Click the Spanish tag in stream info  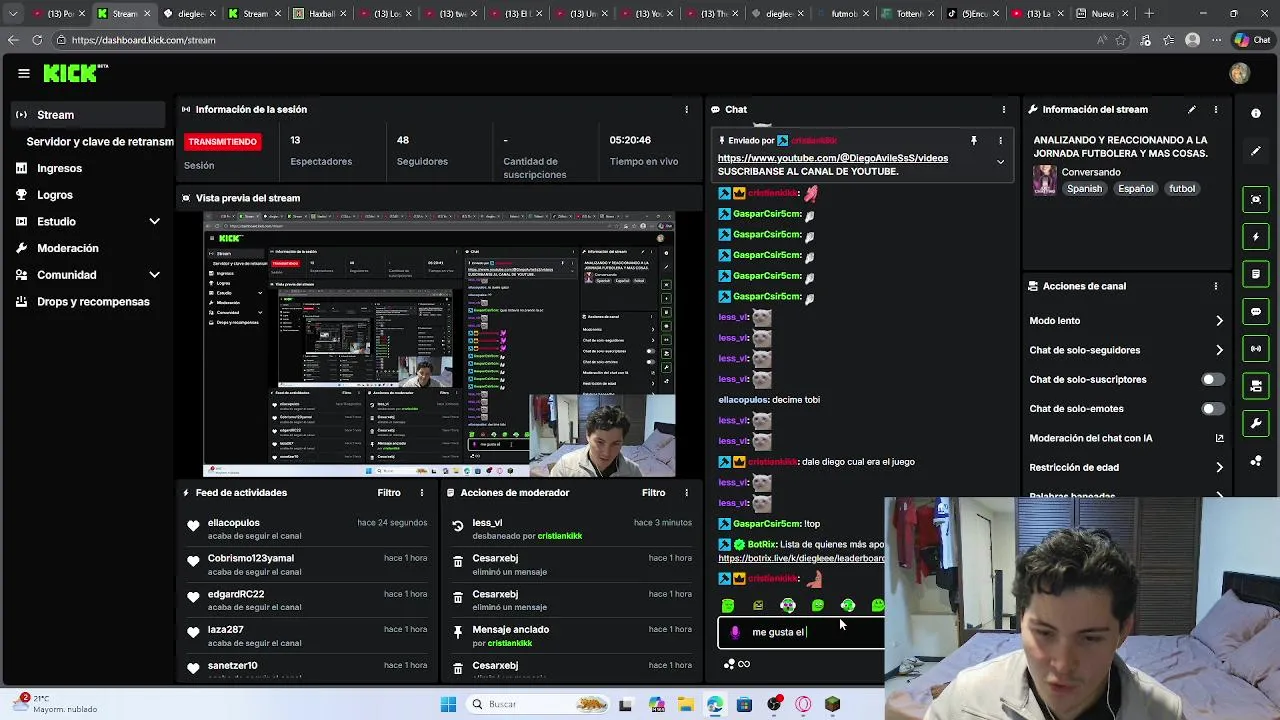pos(1084,188)
